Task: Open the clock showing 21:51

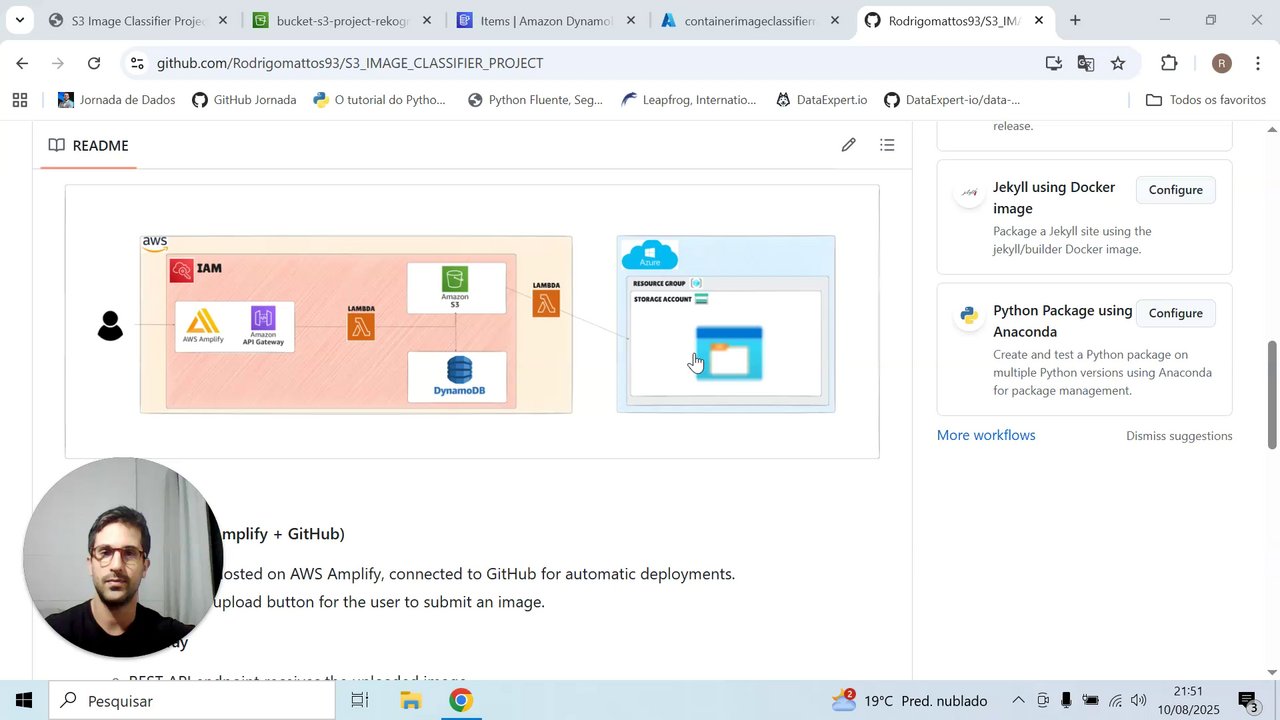Action: click(x=1188, y=701)
